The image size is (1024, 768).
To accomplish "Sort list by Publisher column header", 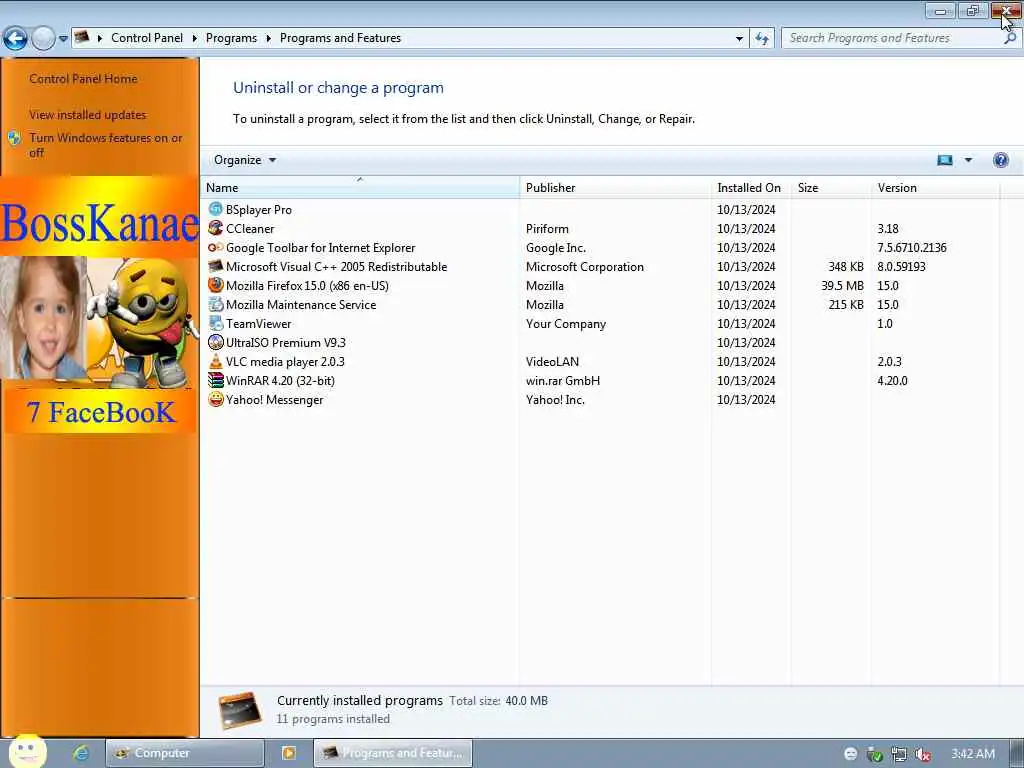I will click(615, 187).
